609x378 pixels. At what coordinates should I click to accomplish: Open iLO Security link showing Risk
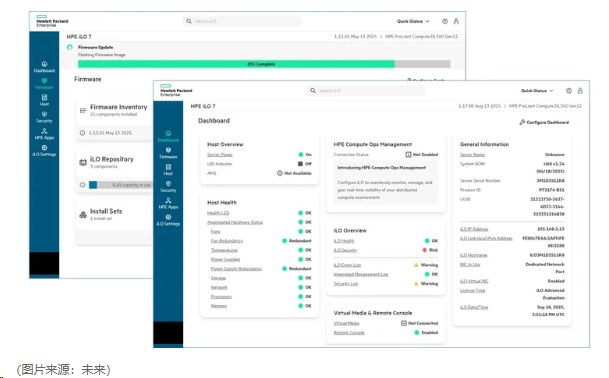click(x=345, y=250)
